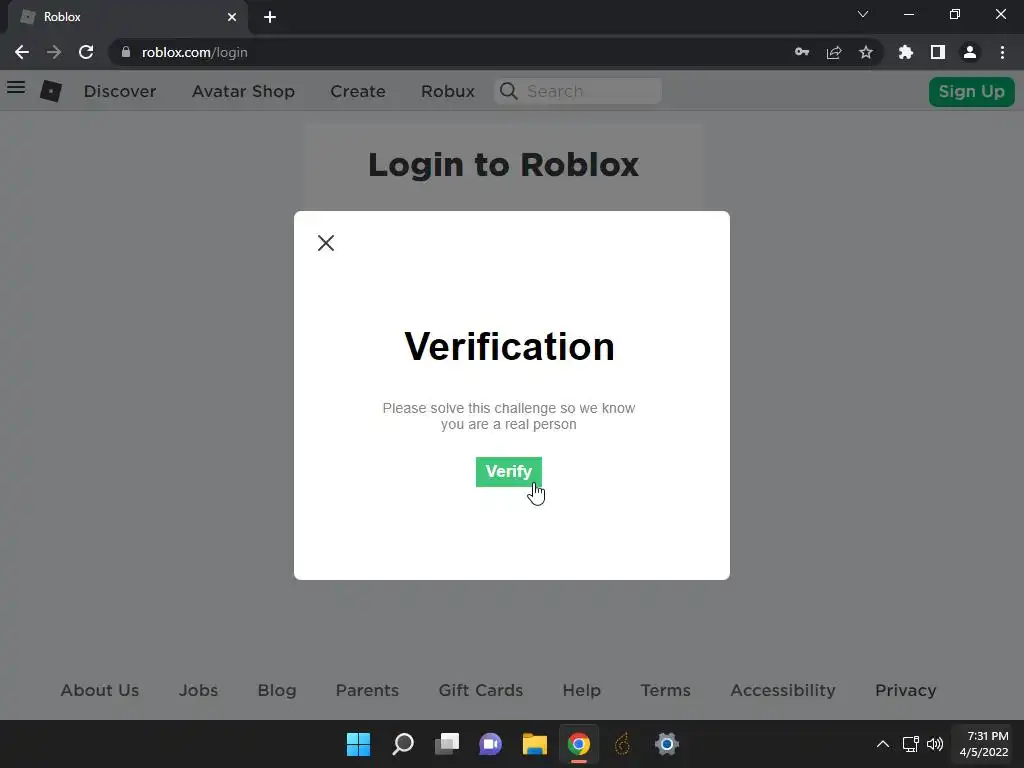Screen dimensions: 1024x768
Task: Click the address bar URL roblox.com/login
Action: [x=195, y=52]
